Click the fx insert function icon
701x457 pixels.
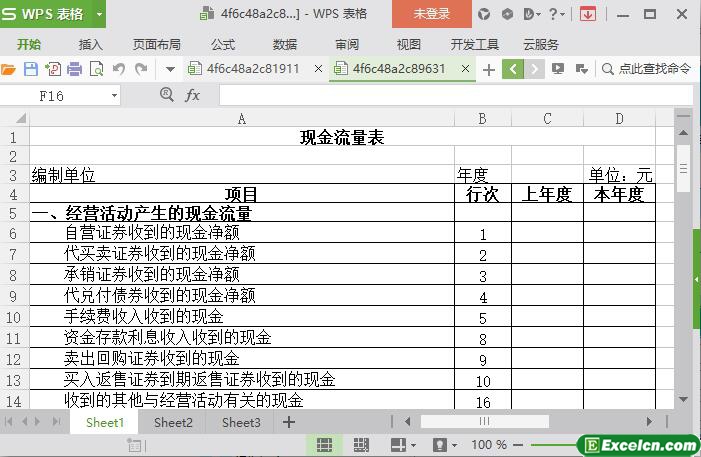pos(192,95)
